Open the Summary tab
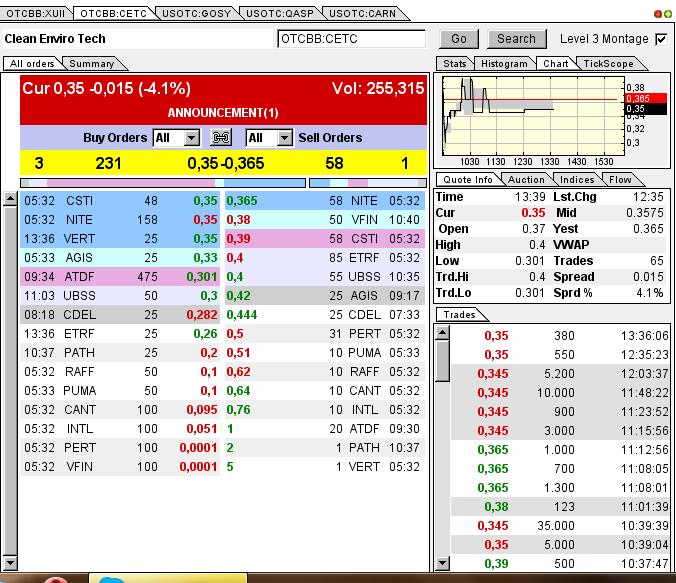Viewport: 676px width, 583px height. pos(91,63)
